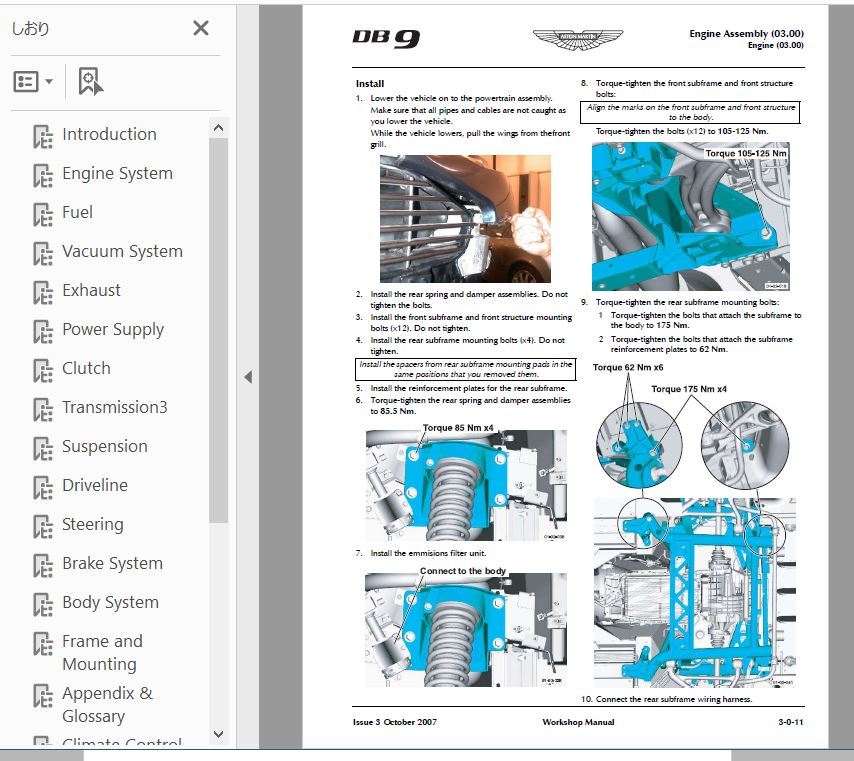Click the Torque 85 Nm x4 spring diagram
This screenshot has width=854, height=761.
point(466,482)
